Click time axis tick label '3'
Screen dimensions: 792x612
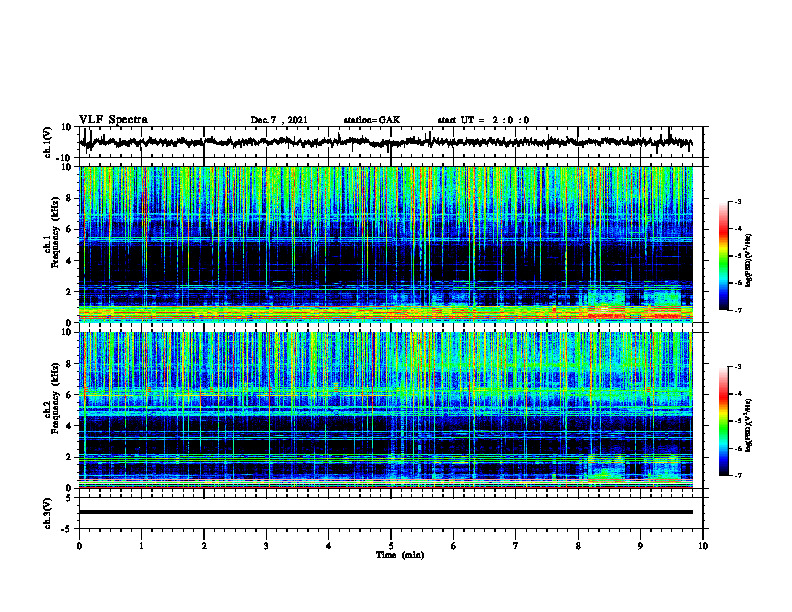click(266, 546)
